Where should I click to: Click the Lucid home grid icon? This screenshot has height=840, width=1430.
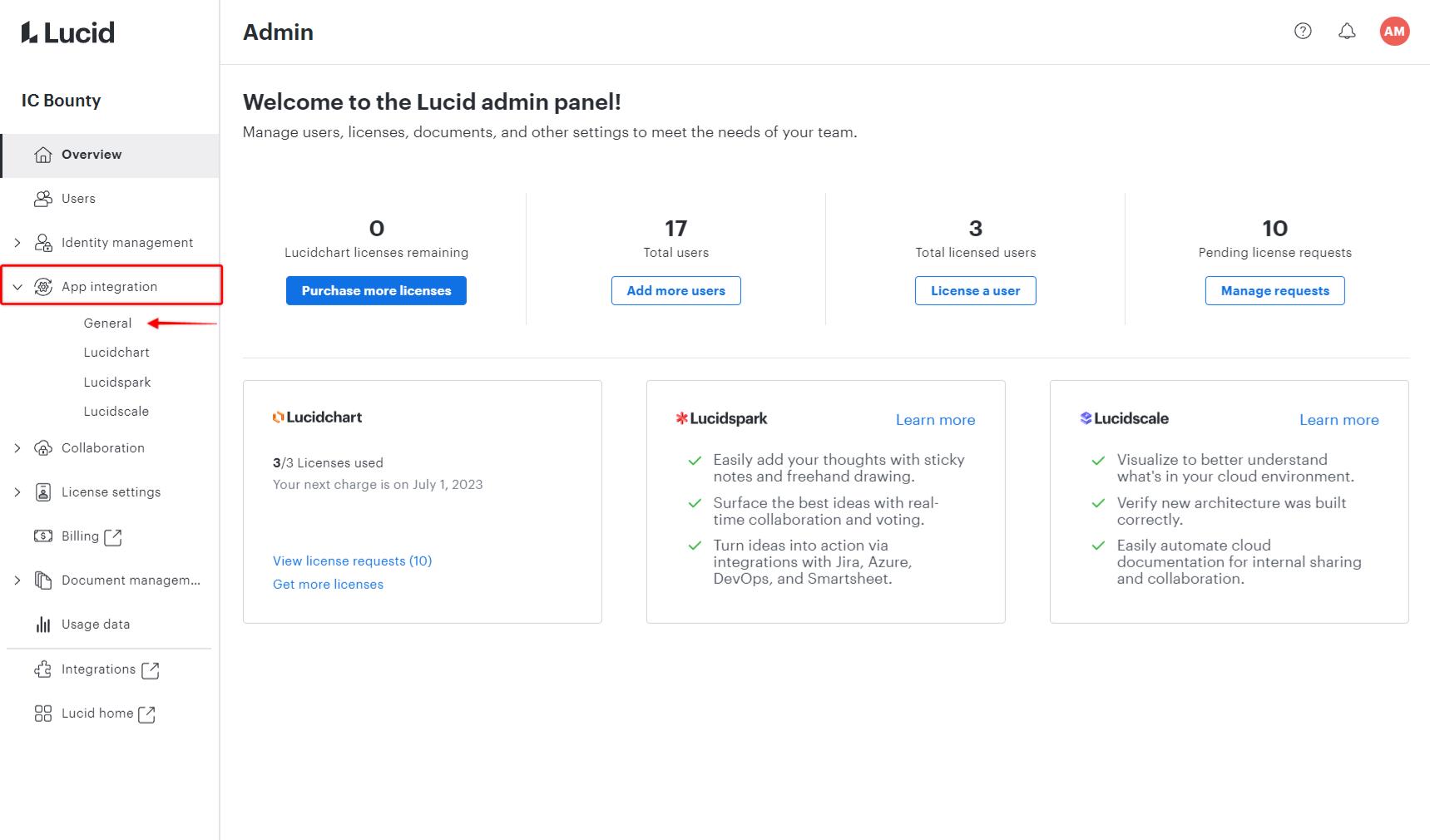[43, 713]
